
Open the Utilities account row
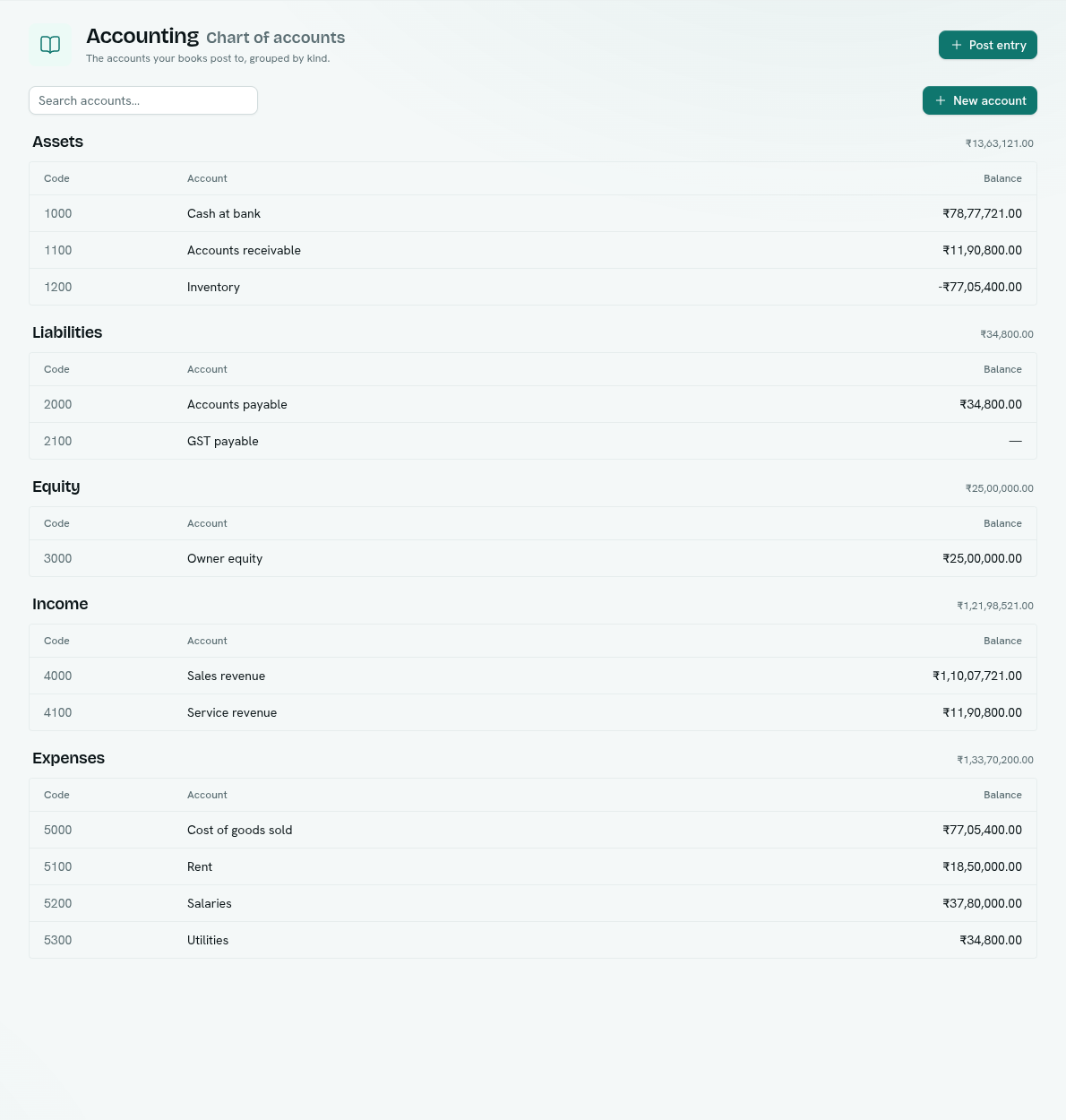pyautogui.click(x=533, y=940)
